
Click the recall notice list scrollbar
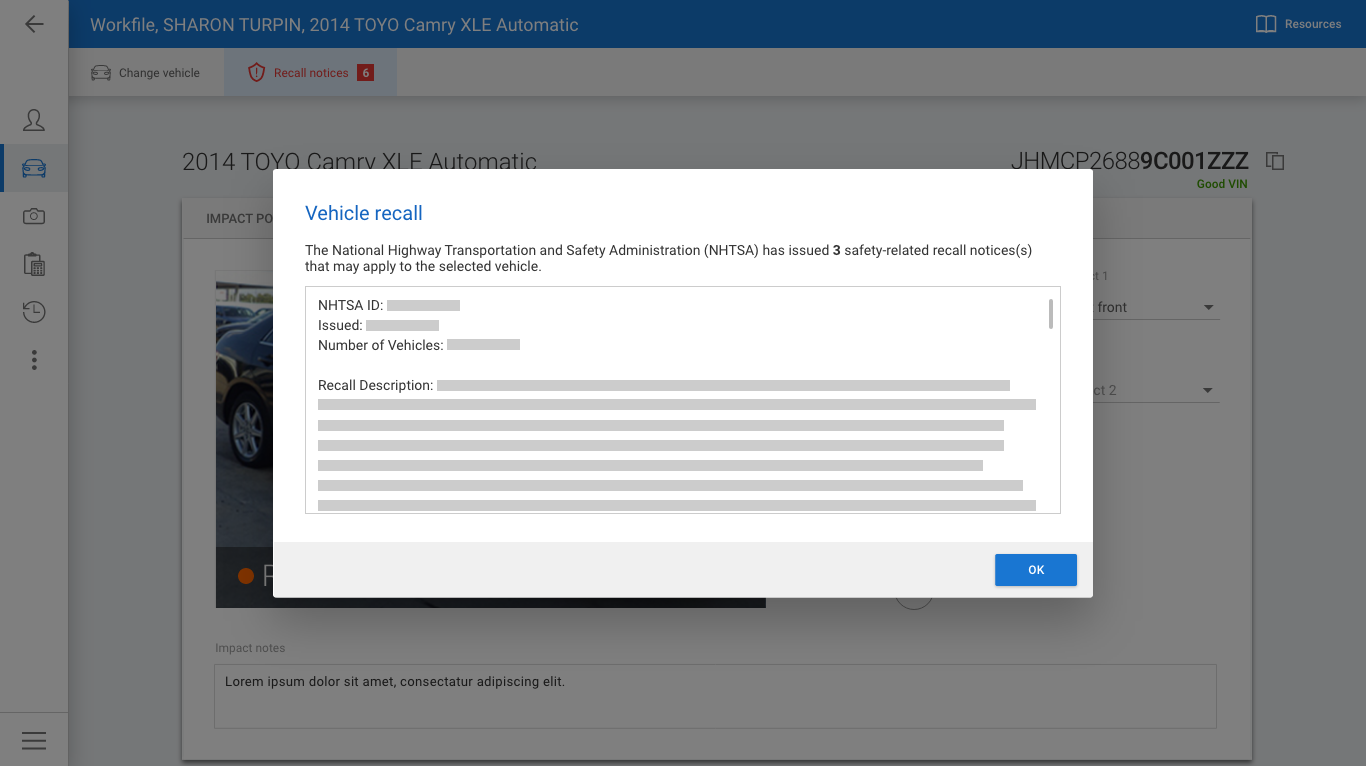1051,314
